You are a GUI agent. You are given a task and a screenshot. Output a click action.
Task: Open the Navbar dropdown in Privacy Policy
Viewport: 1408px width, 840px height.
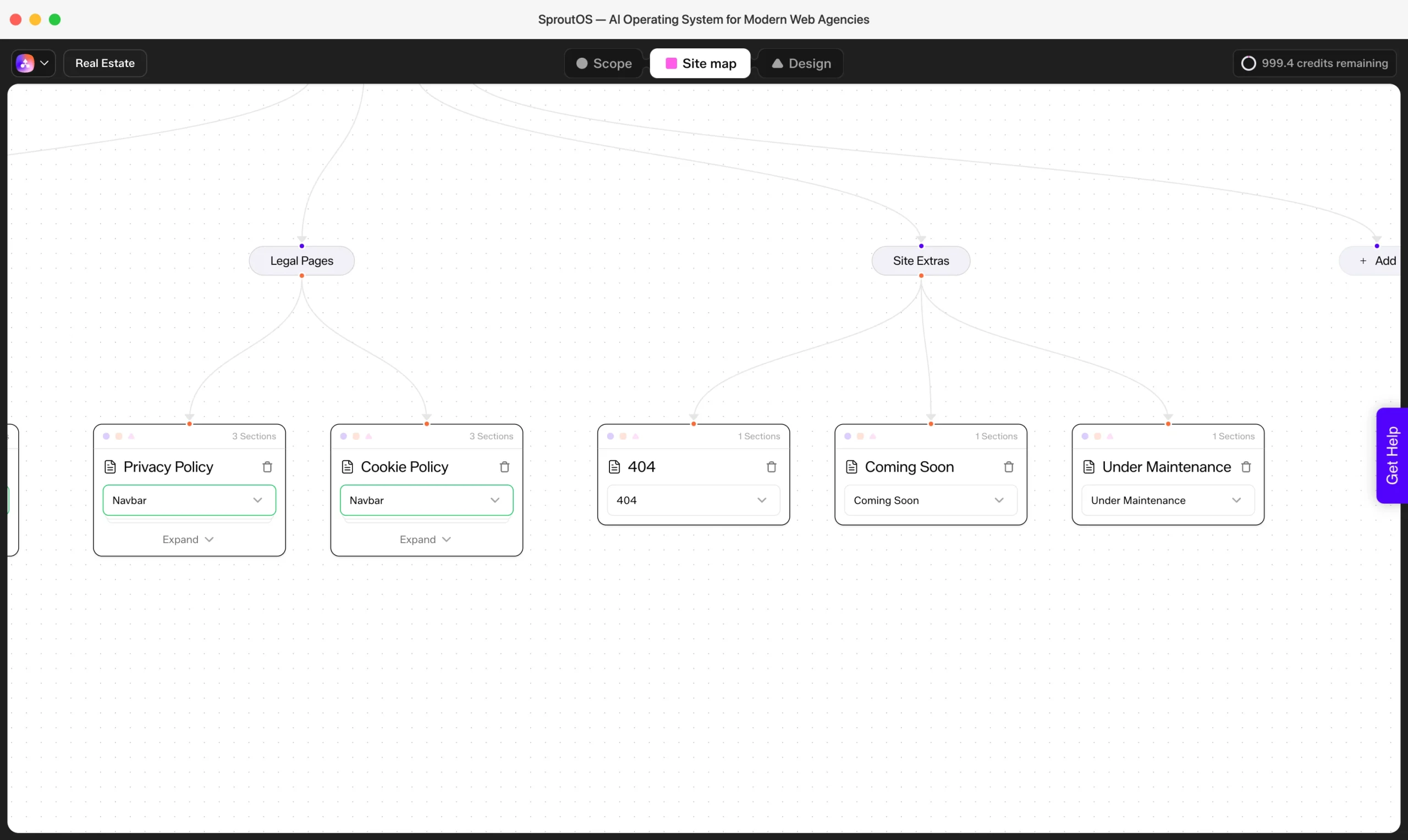(189, 500)
